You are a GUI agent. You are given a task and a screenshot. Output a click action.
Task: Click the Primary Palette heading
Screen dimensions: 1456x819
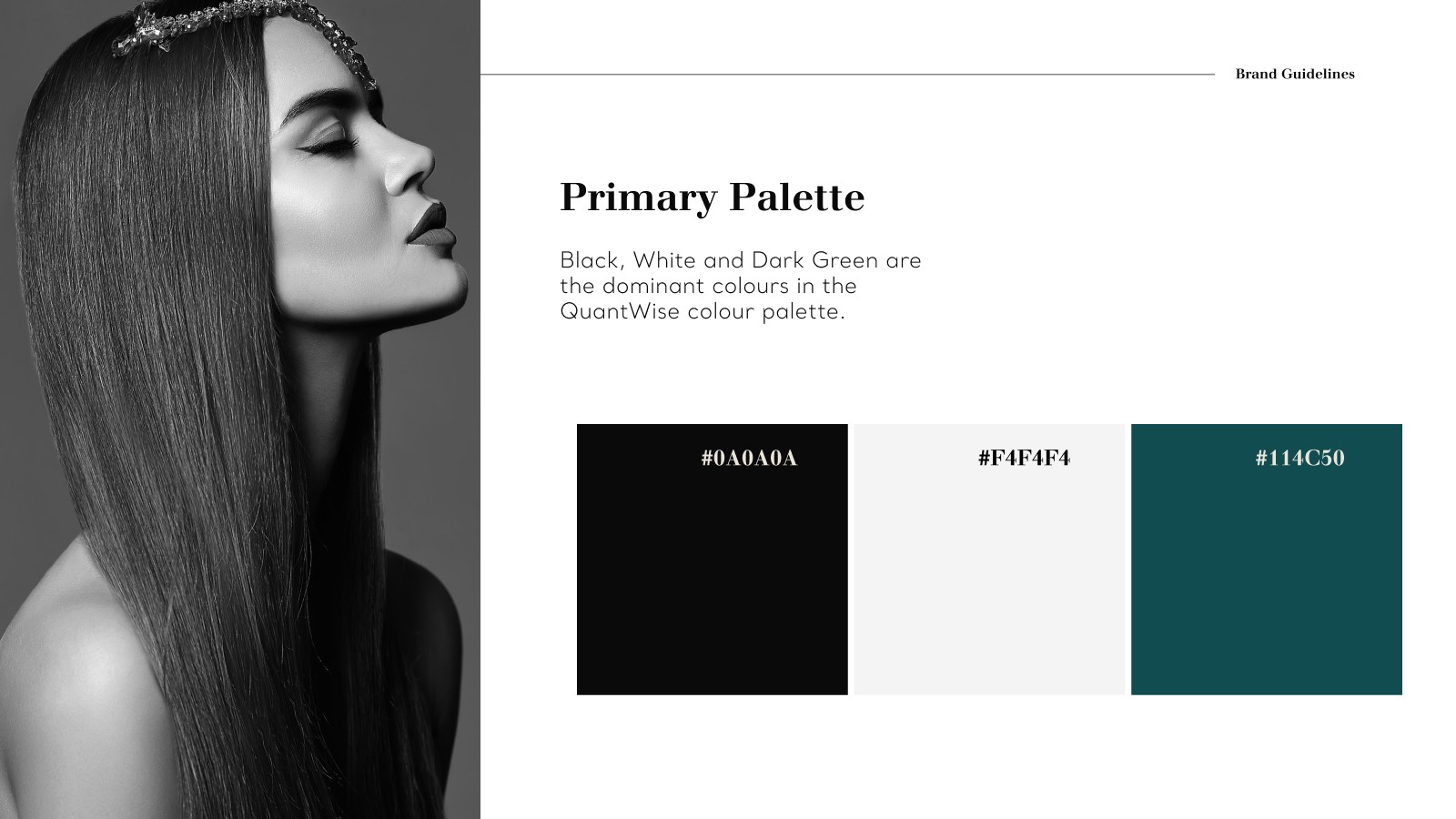pyautogui.click(x=712, y=197)
